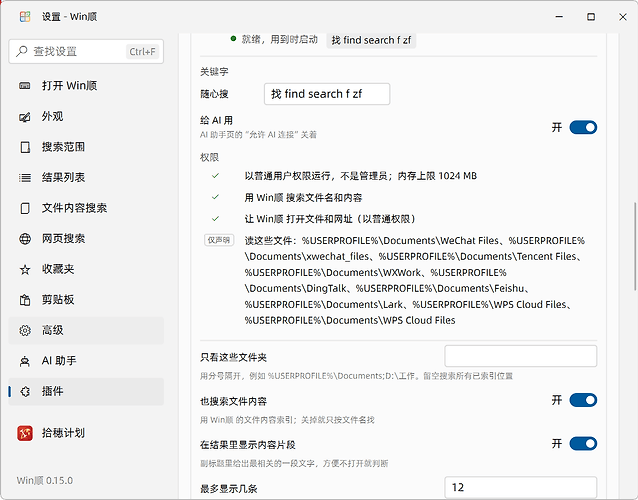638x500 pixels.
Task: Switch to 文件内容搜索 page
Action: click(86, 208)
